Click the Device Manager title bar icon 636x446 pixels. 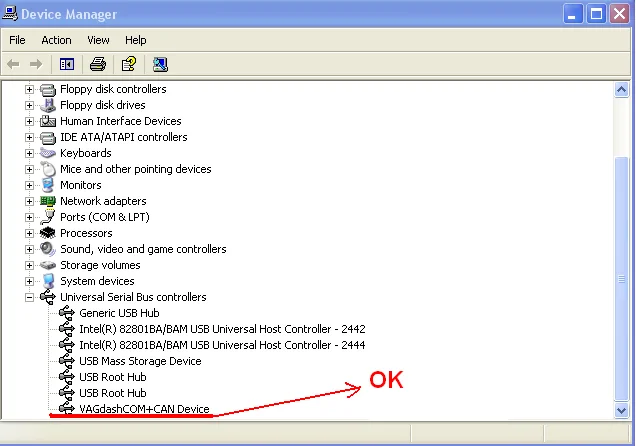pyautogui.click(x=10, y=13)
